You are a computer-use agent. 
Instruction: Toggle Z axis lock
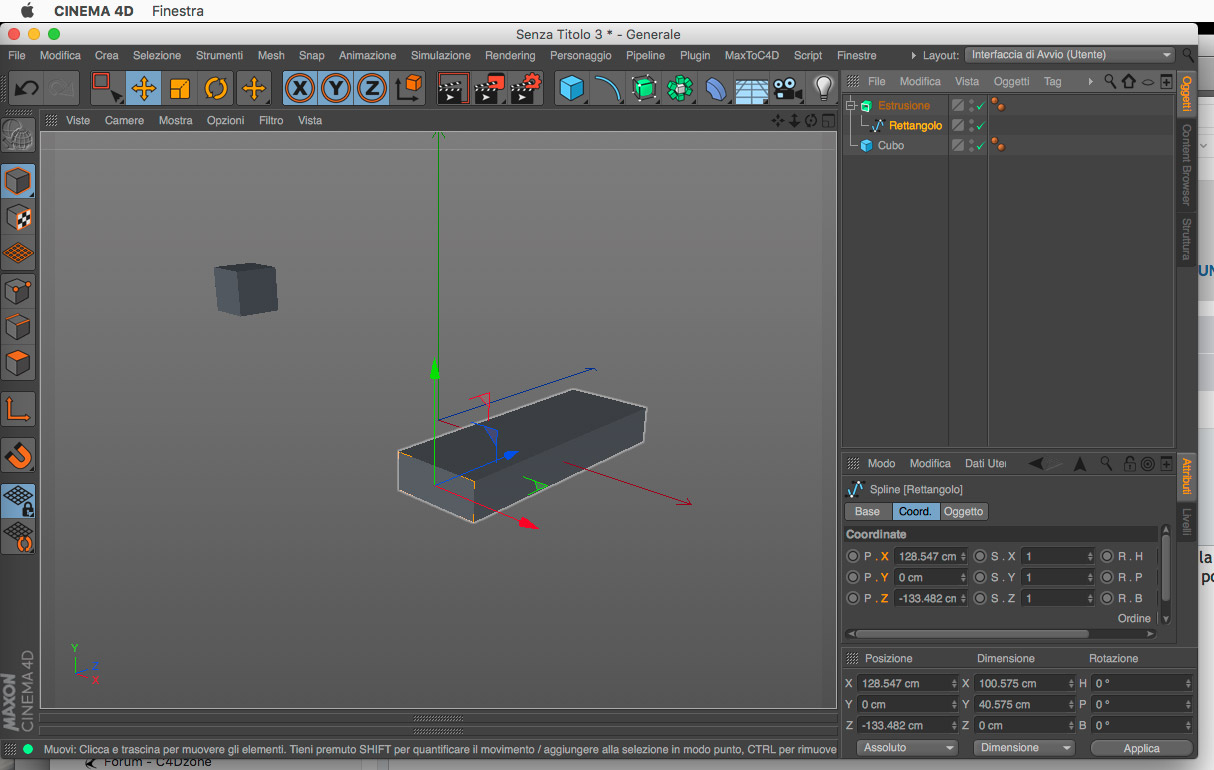pos(372,88)
